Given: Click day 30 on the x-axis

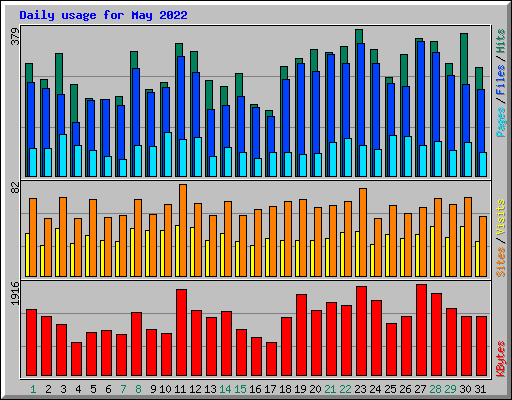Looking at the screenshot, I should (465, 389).
